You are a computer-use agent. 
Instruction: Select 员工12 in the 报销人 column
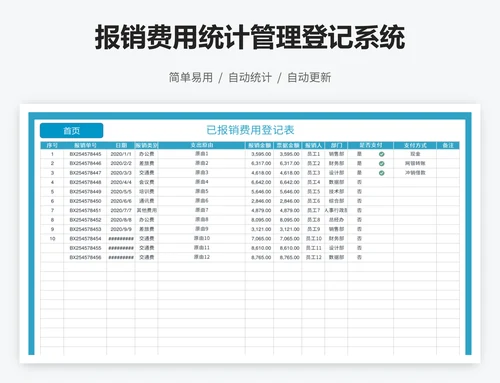(313, 257)
